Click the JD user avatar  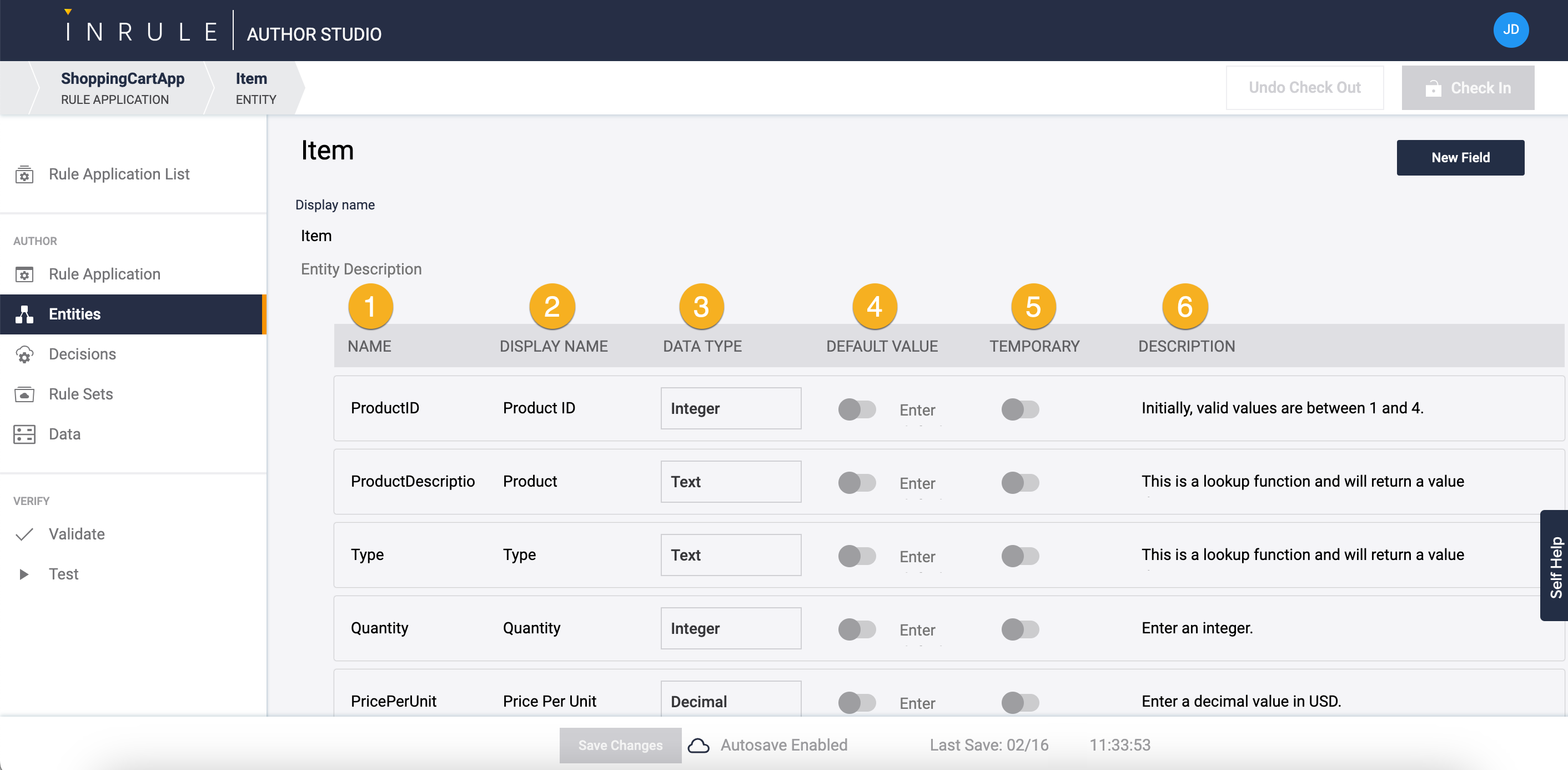click(1510, 30)
